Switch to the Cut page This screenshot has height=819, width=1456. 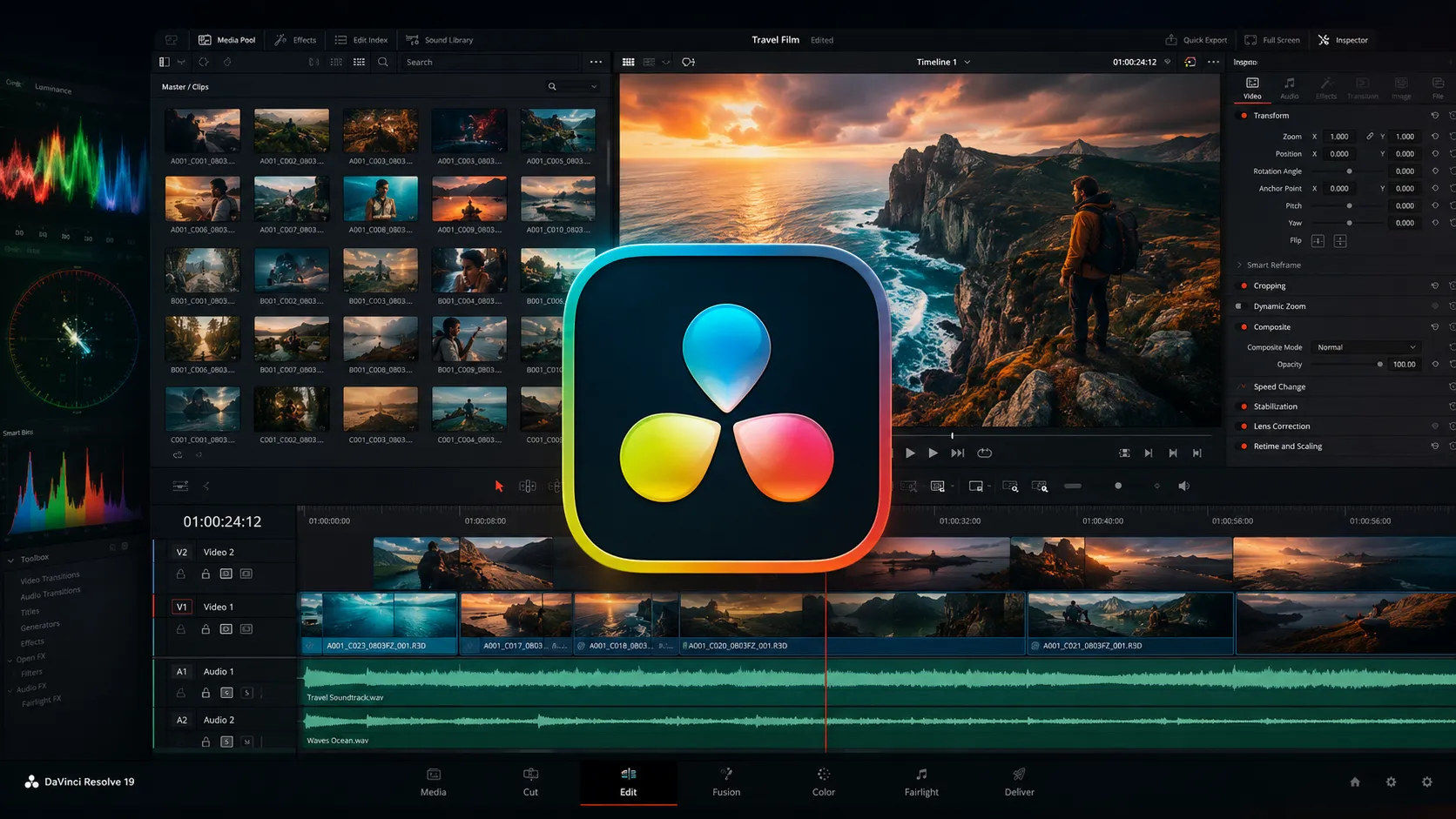(530, 782)
